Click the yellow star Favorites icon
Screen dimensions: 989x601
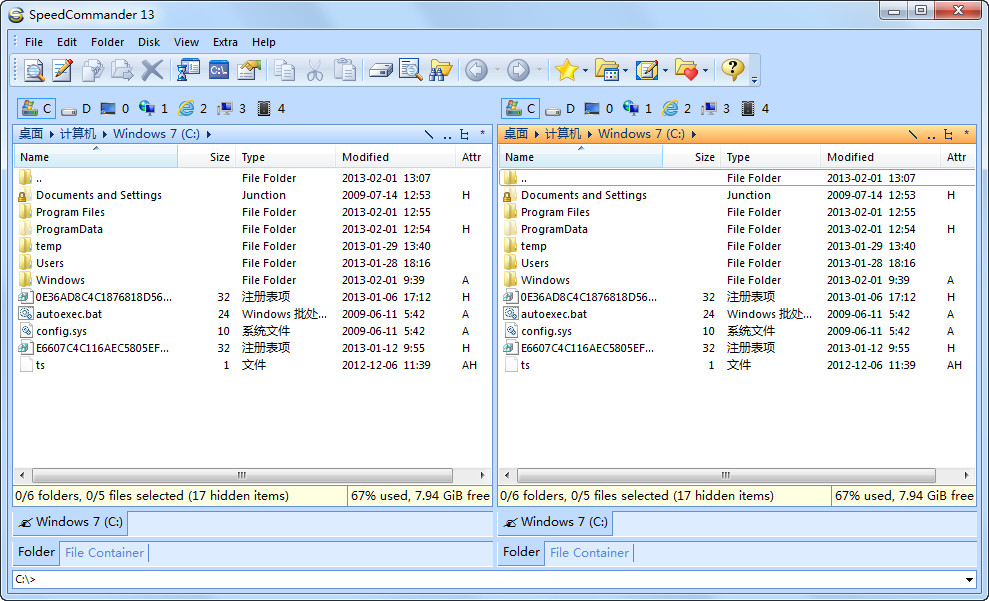point(566,70)
